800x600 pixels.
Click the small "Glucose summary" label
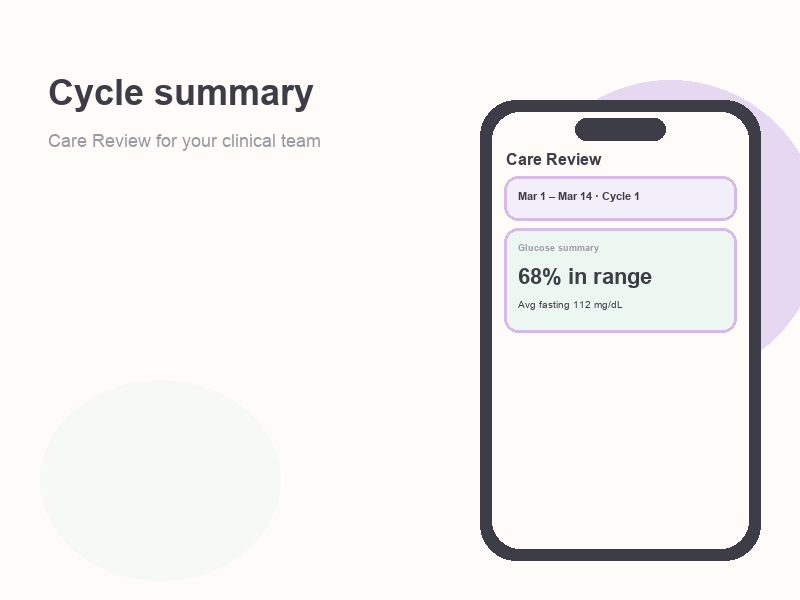pos(558,248)
